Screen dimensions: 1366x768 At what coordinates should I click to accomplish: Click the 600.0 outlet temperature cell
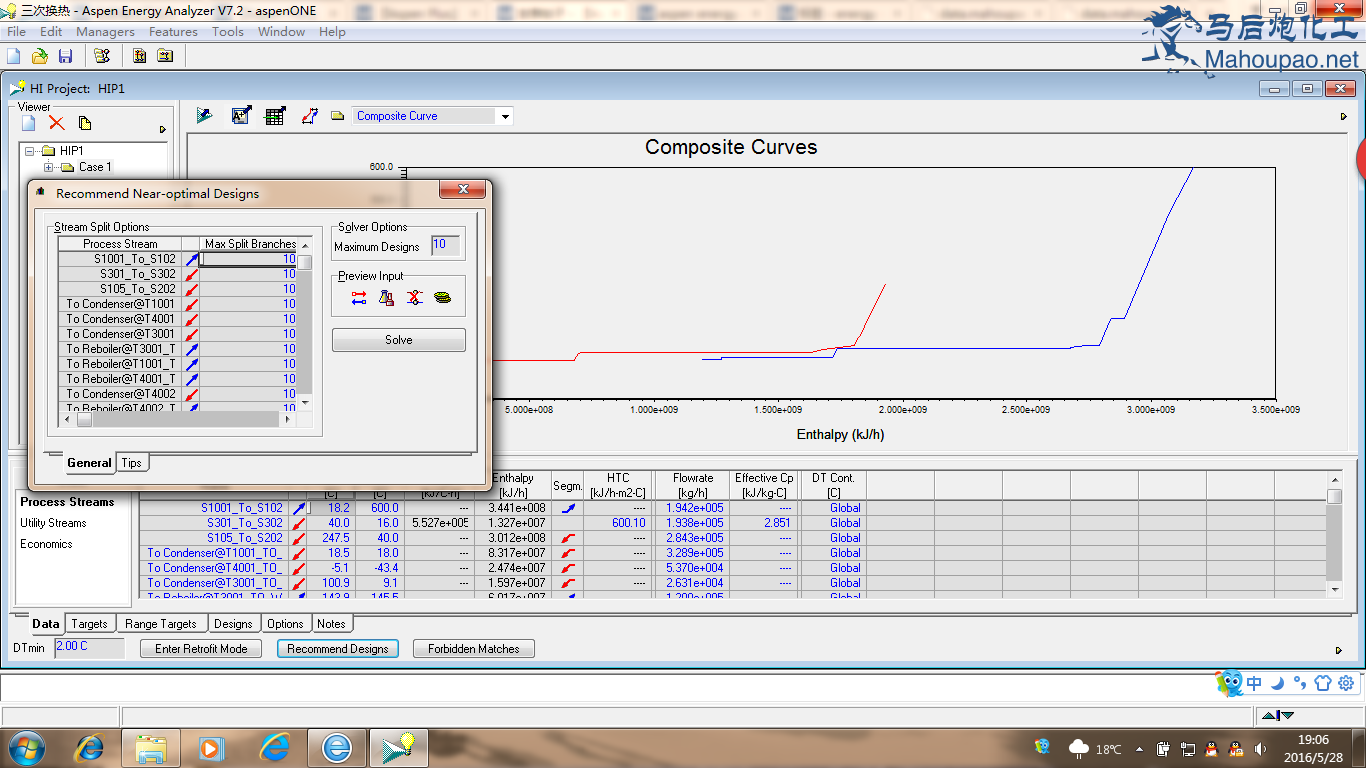[378, 508]
